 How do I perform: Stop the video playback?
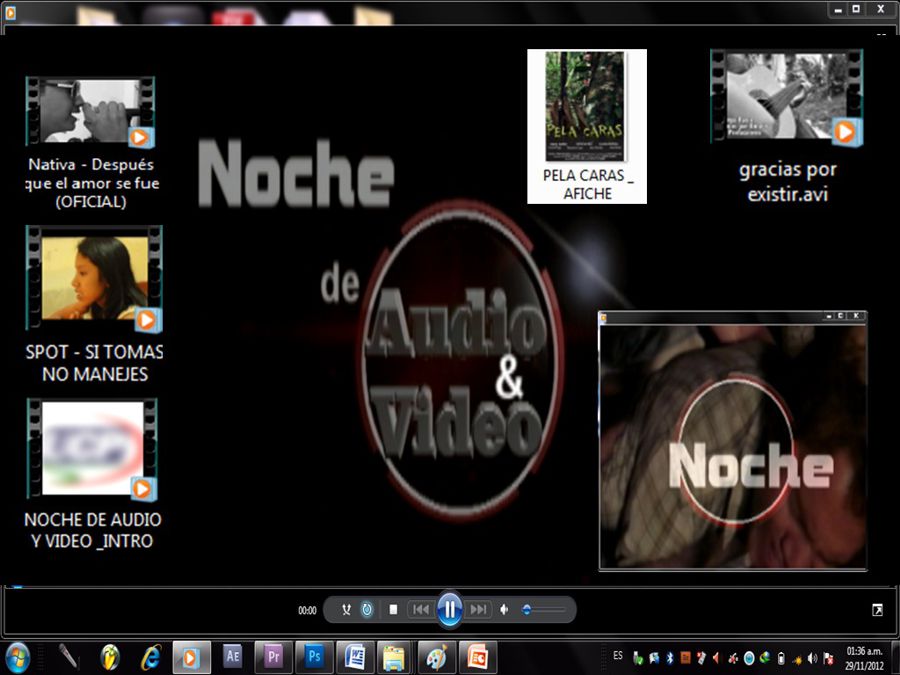(393, 609)
